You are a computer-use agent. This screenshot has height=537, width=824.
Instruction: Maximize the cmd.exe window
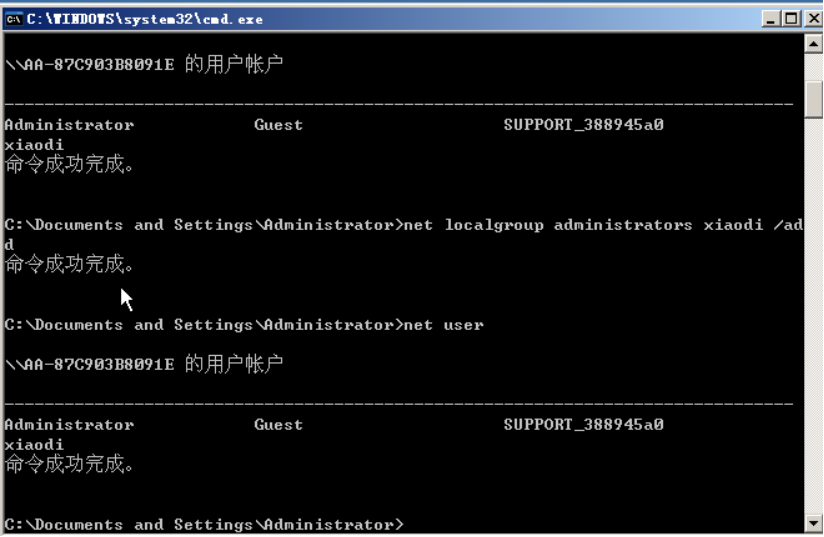point(791,18)
